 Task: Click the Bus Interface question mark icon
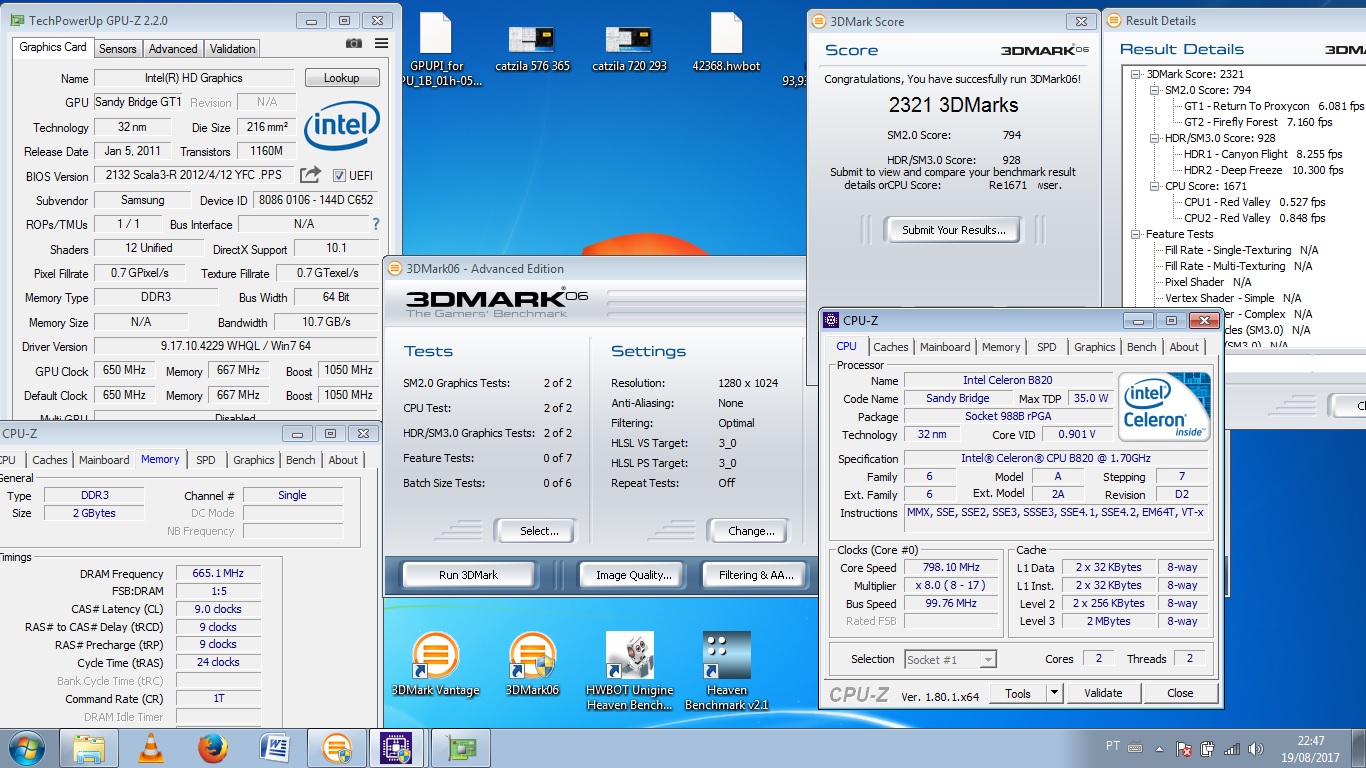pyautogui.click(x=376, y=224)
